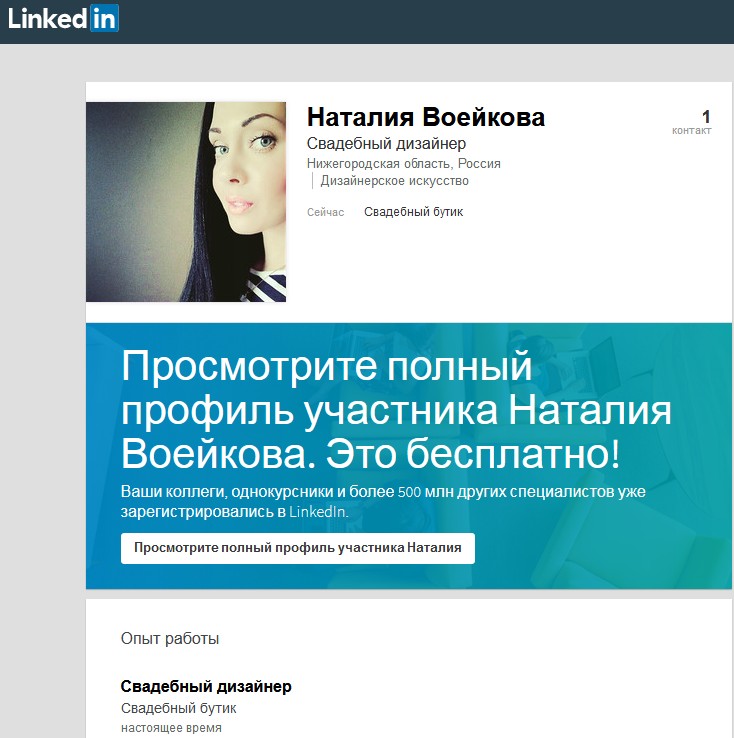Click the 'Сейчас' label
Image resolution: width=734 pixels, height=738 pixels.
(326, 212)
